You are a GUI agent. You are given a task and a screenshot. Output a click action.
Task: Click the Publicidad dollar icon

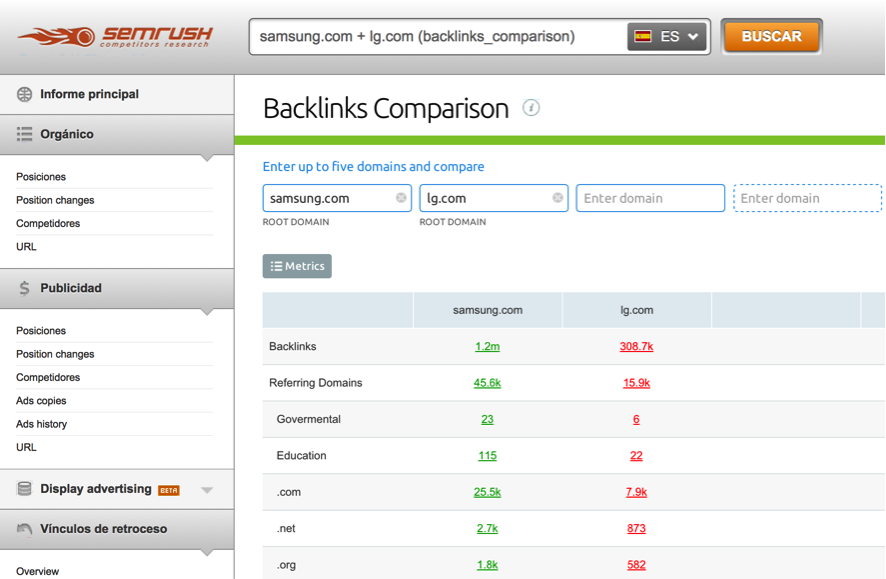(22, 289)
